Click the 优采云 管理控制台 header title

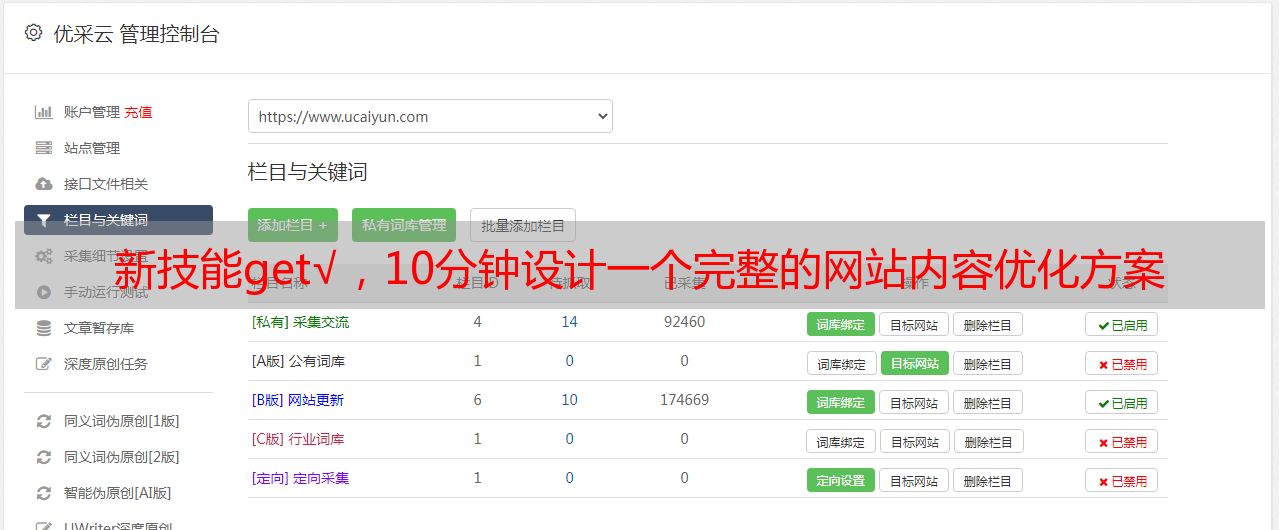pyautogui.click(x=136, y=34)
